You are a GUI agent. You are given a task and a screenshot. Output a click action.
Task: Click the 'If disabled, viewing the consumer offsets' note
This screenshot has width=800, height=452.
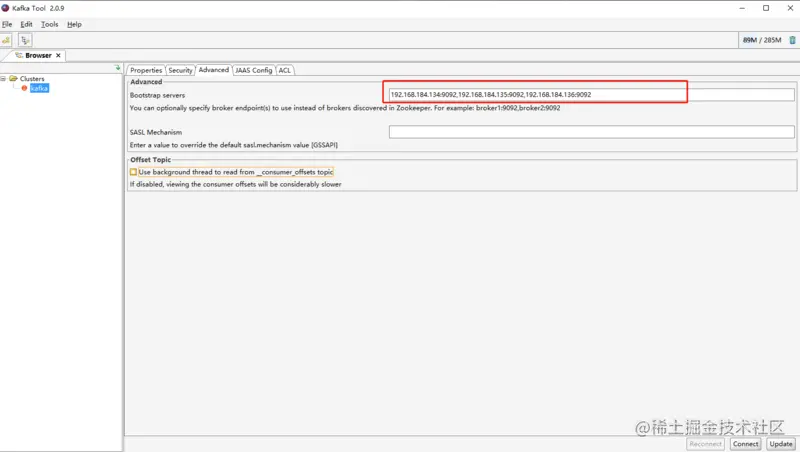(x=235, y=184)
